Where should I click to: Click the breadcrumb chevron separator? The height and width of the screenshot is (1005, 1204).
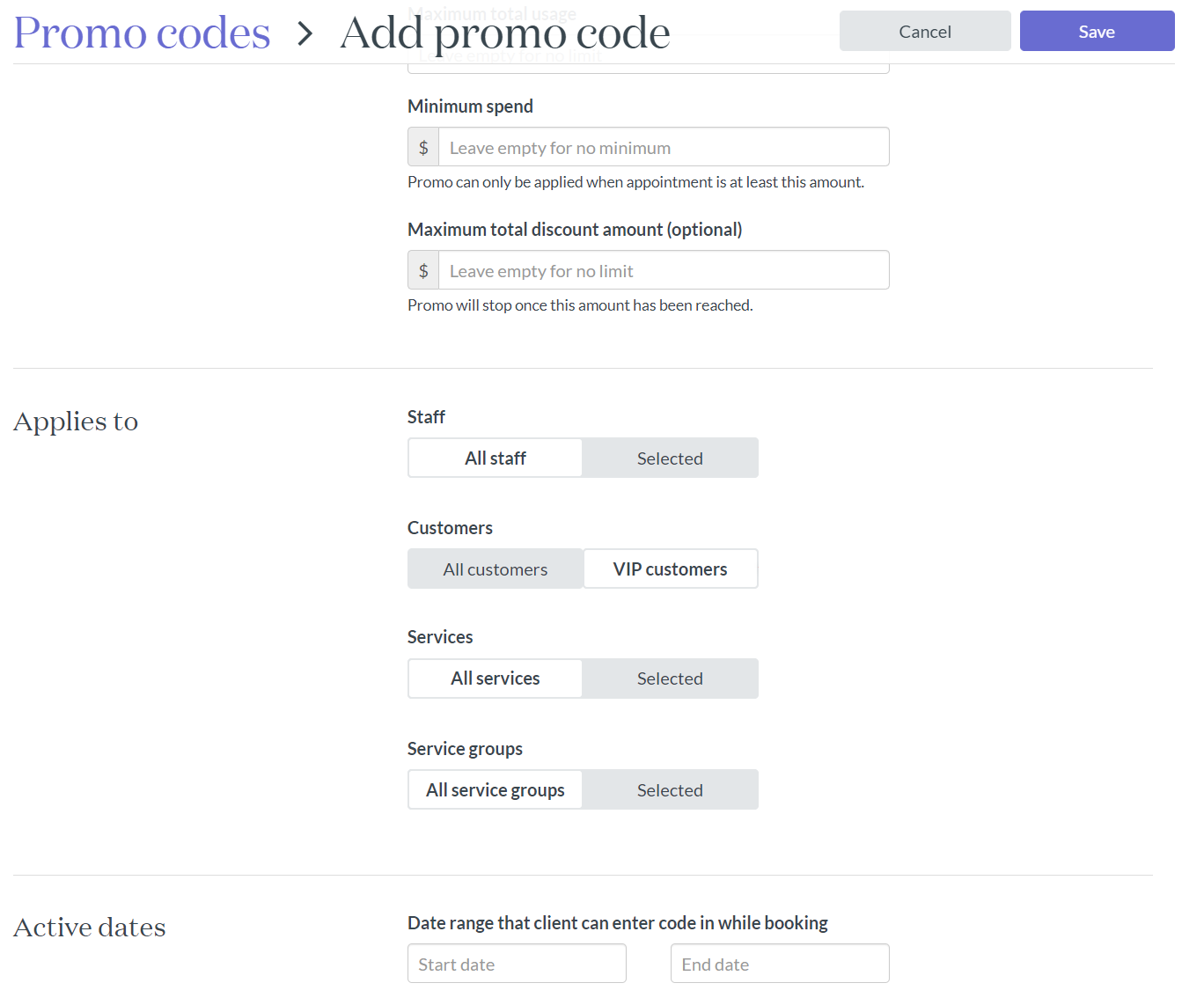click(305, 34)
